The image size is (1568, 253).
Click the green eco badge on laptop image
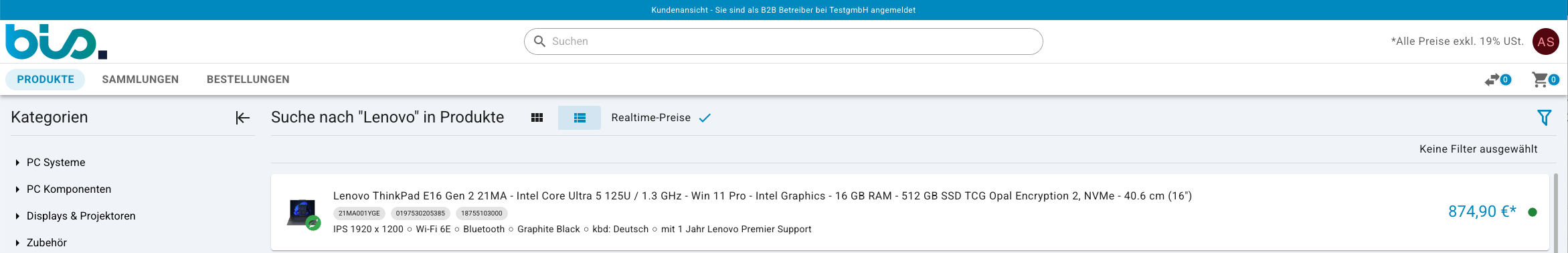[x=313, y=224]
